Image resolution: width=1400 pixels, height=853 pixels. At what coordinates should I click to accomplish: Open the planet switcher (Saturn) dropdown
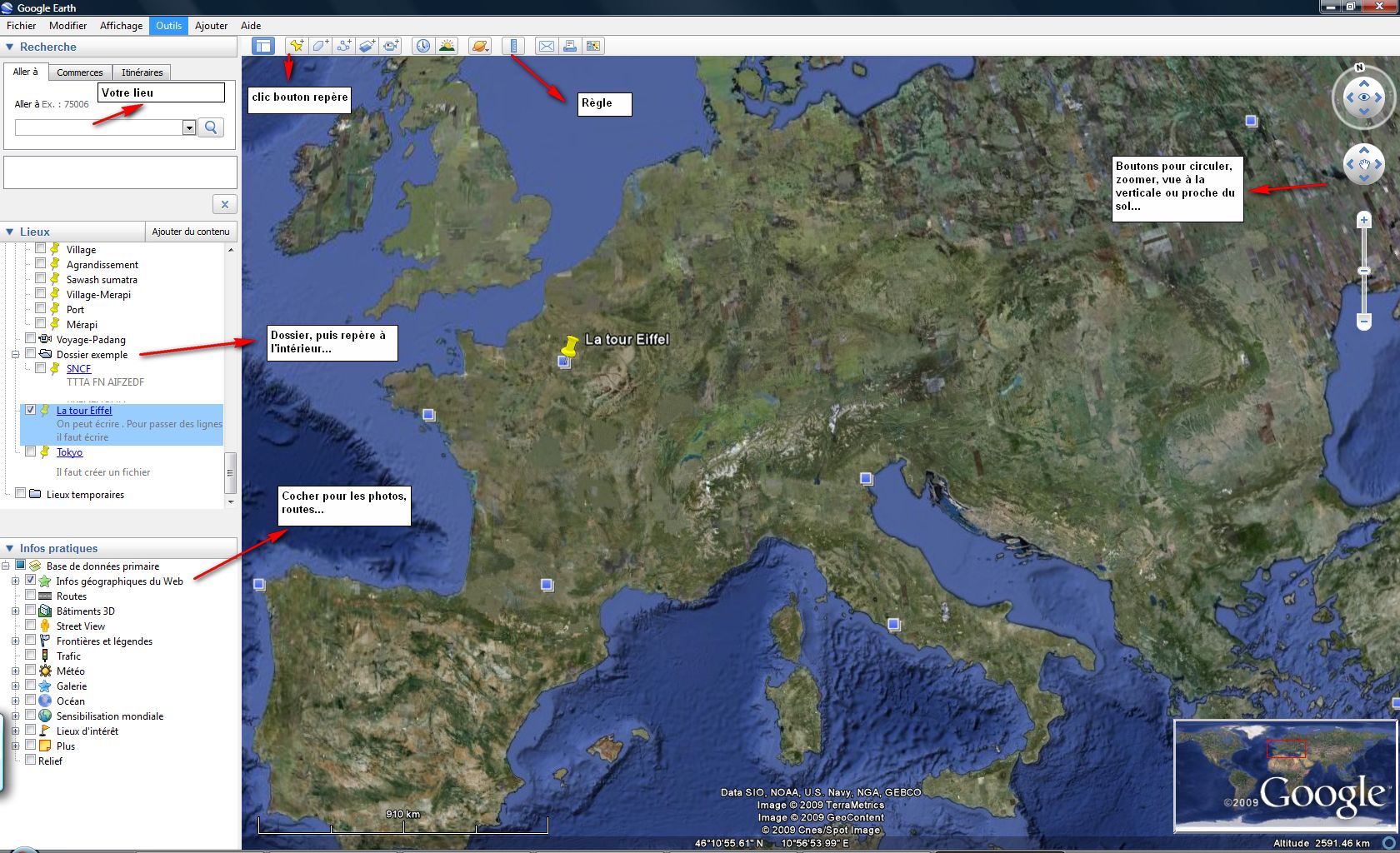click(480, 46)
